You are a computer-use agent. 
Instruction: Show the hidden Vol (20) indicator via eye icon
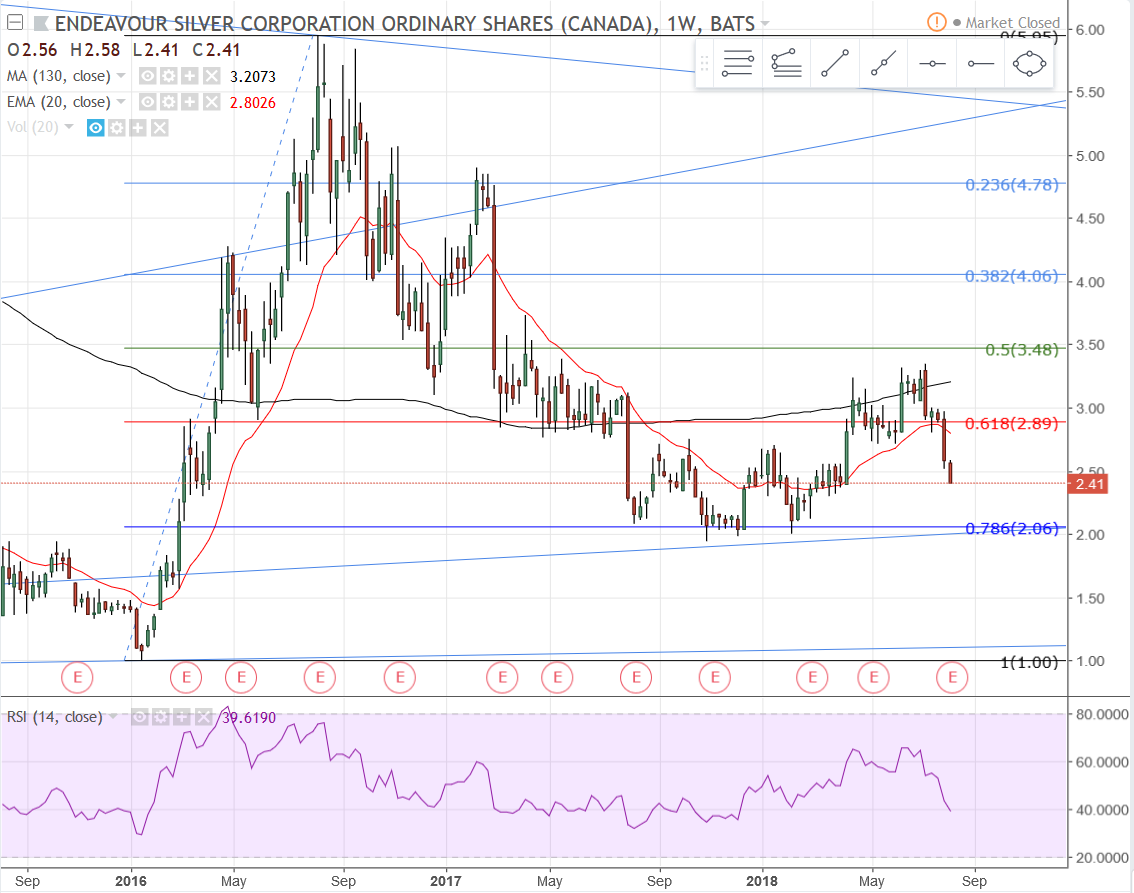point(95,128)
